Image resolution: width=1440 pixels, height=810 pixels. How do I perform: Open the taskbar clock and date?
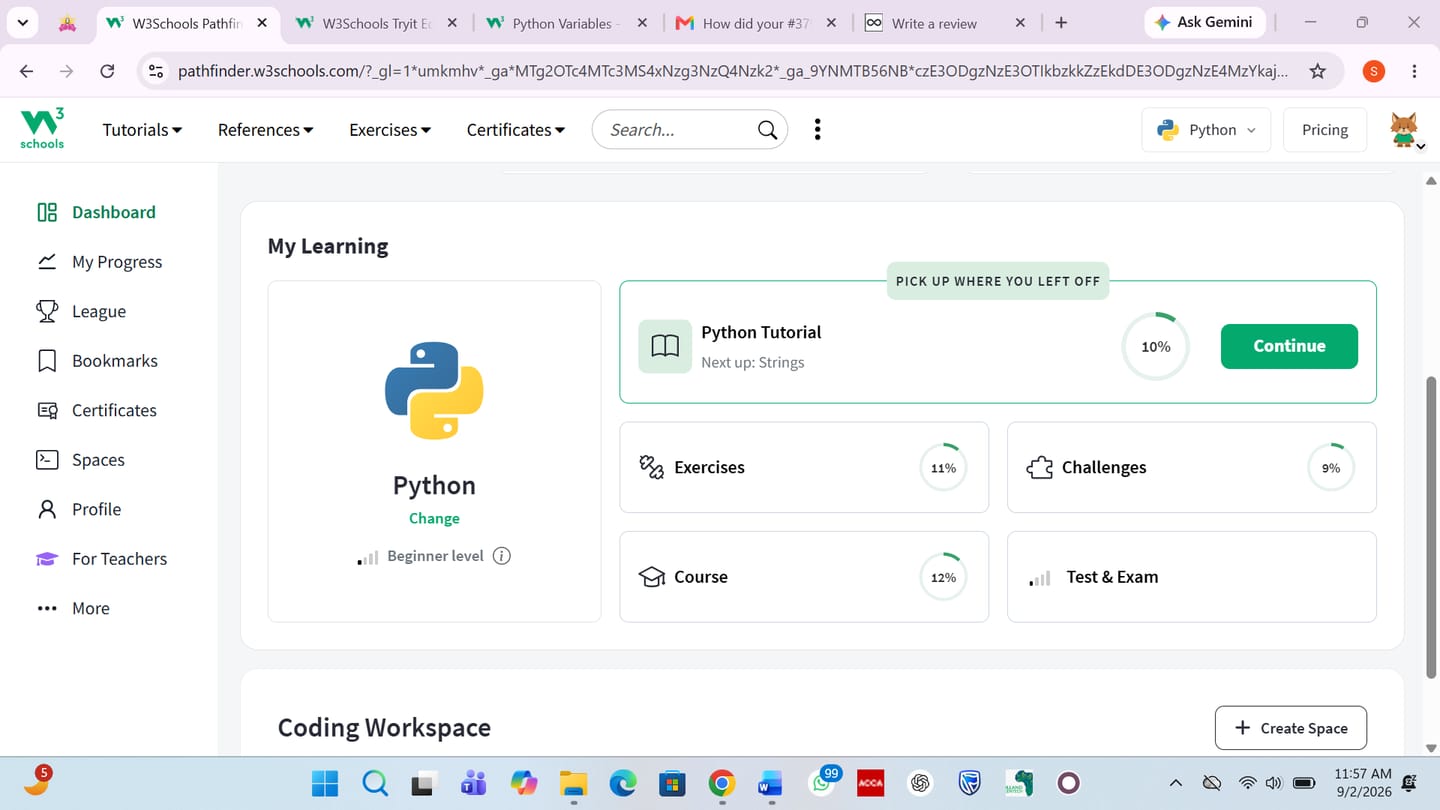click(1363, 783)
